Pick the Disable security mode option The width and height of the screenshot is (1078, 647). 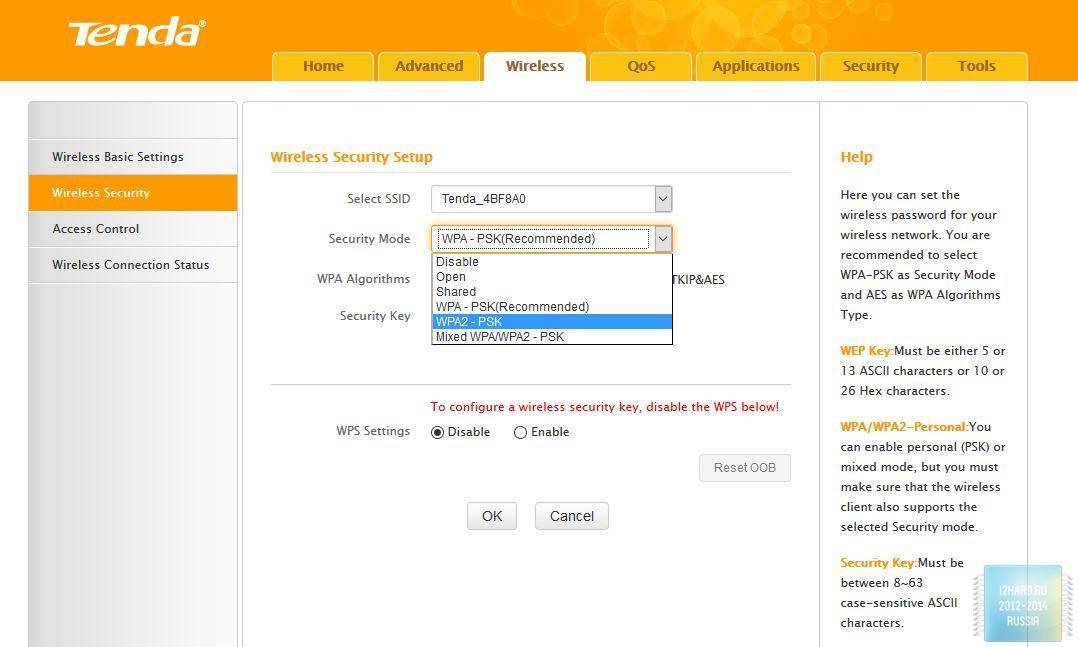click(457, 262)
